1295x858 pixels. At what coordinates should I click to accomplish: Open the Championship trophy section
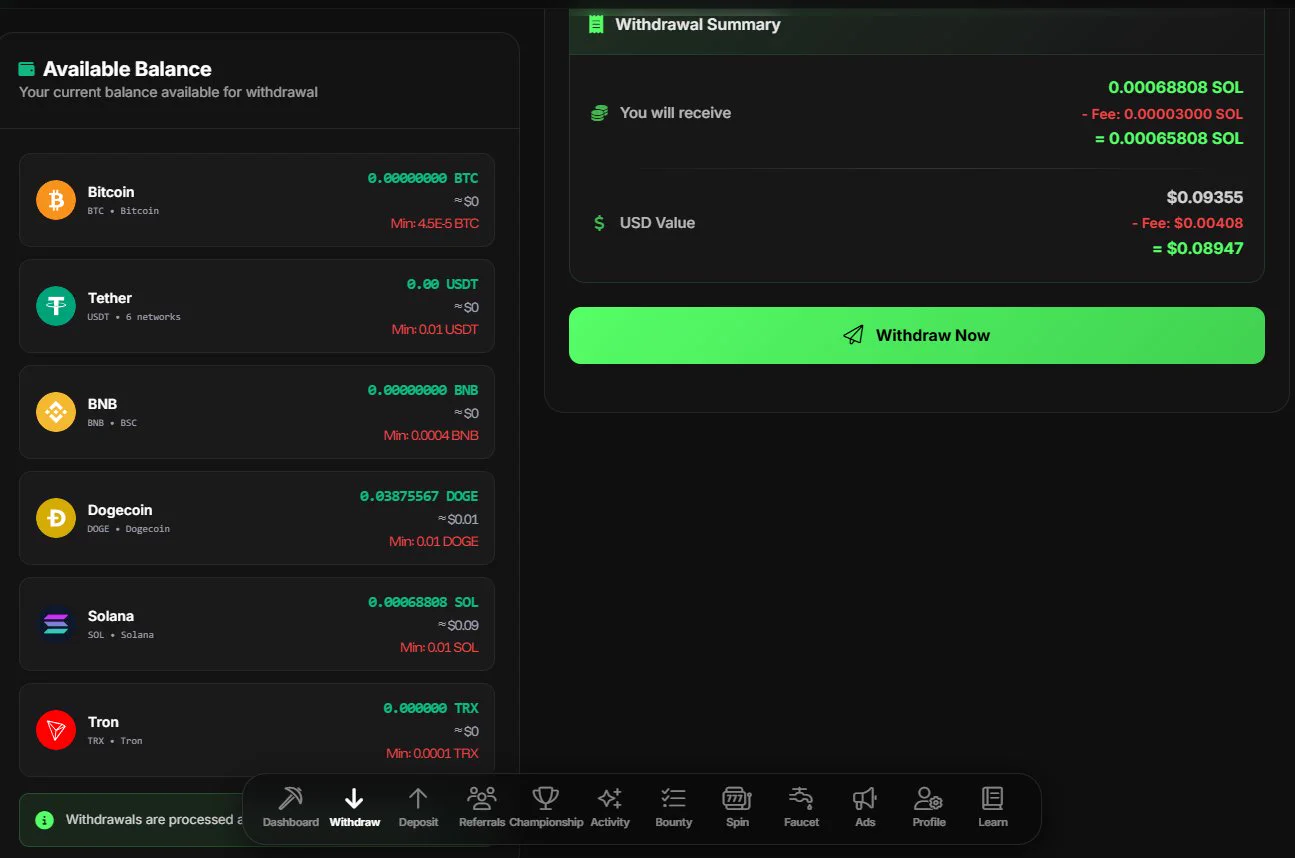pyautogui.click(x=546, y=808)
